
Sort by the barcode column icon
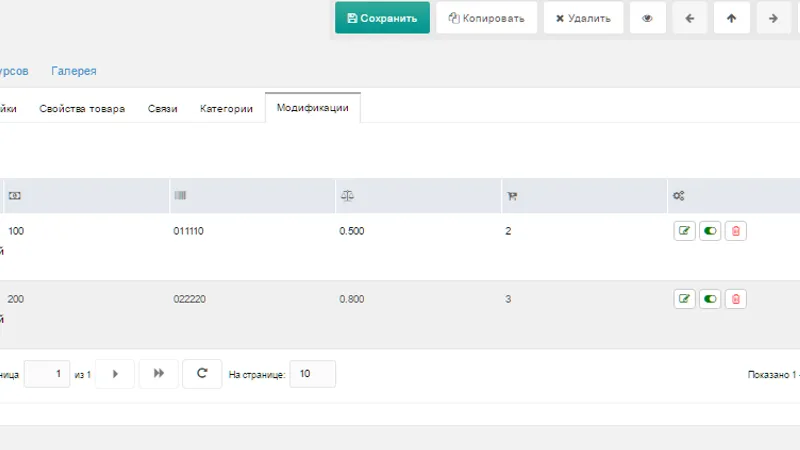pos(180,195)
